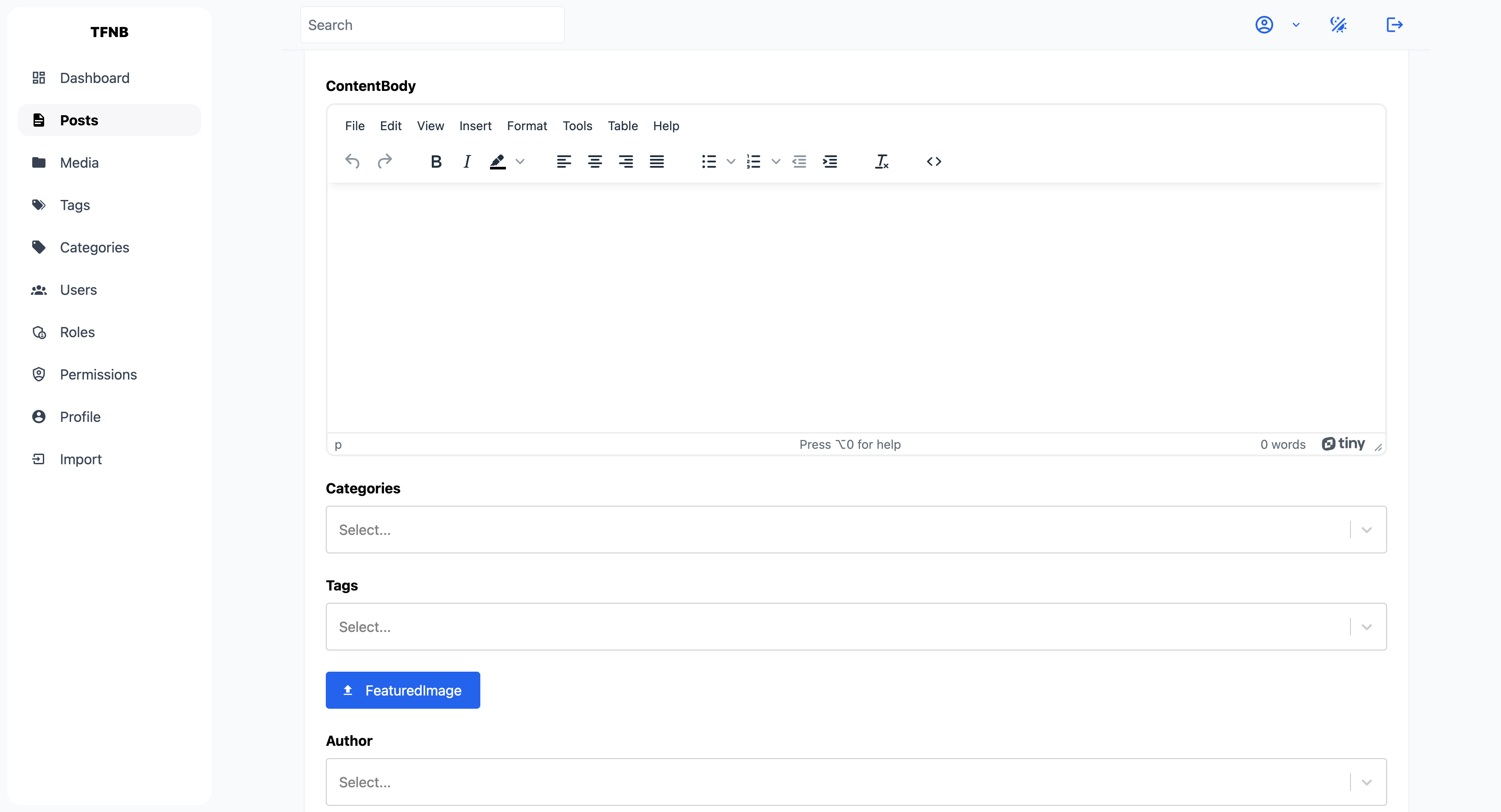Expand numbered list style options

point(776,162)
